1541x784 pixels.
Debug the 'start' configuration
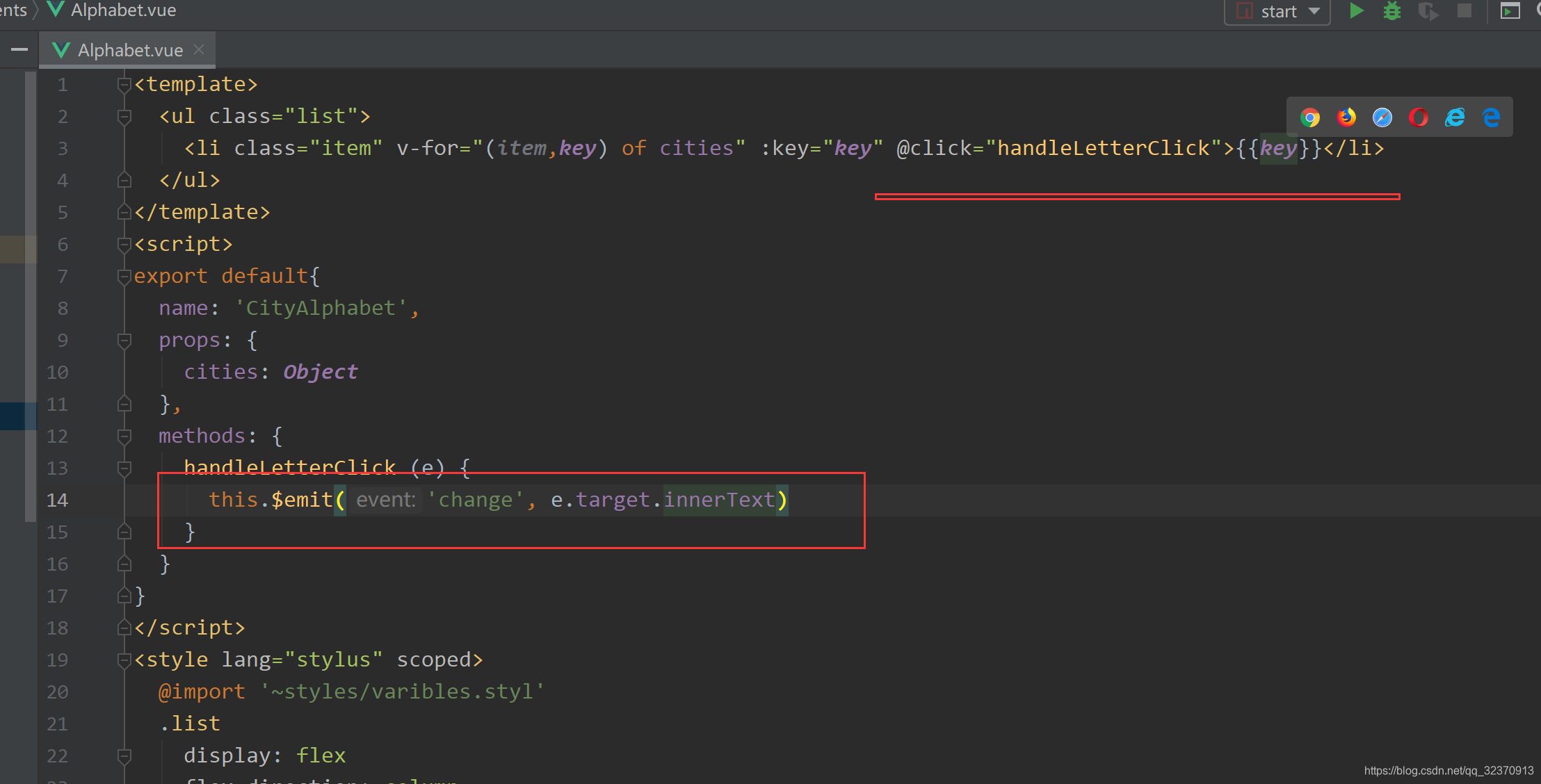pyautogui.click(x=1392, y=10)
